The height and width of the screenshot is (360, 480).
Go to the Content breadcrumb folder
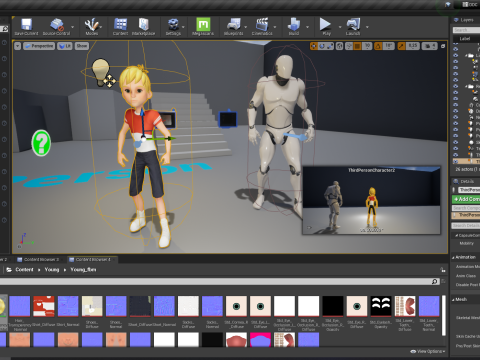tap(24, 270)
